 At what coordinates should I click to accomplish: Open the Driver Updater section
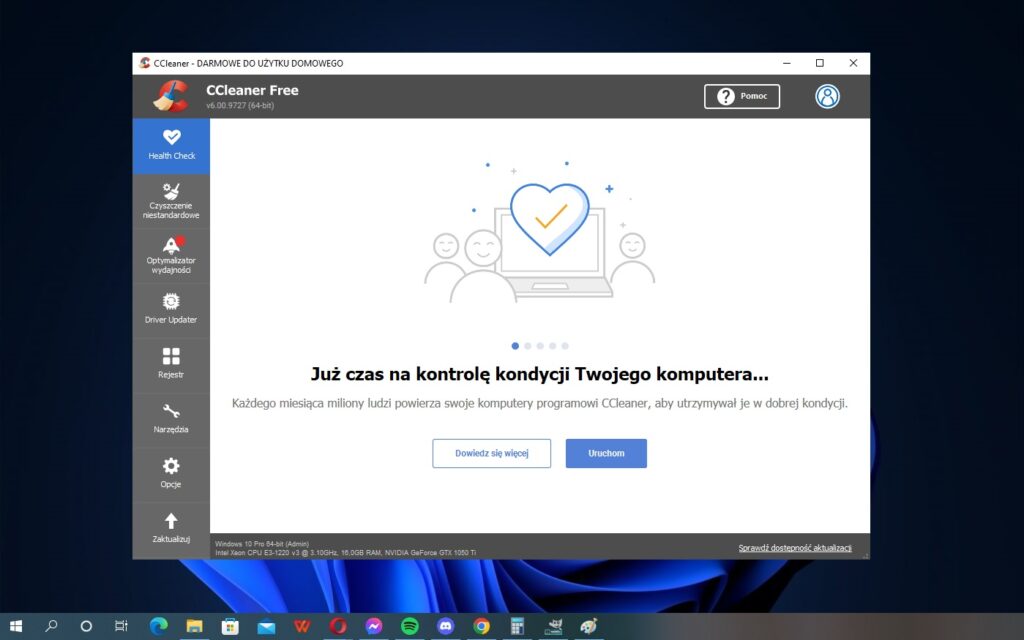click(171, 309)
